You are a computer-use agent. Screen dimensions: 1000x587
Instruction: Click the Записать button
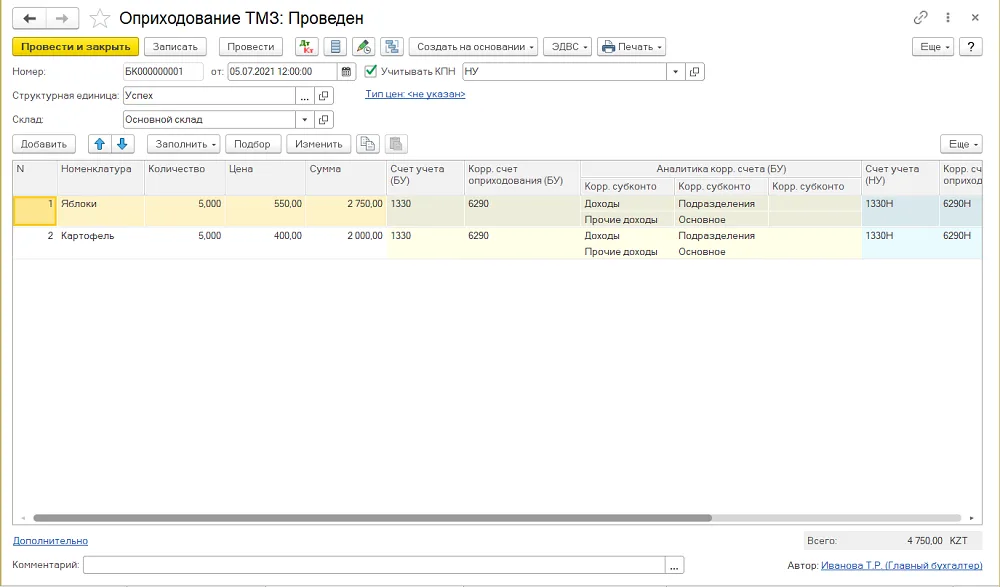175,47
